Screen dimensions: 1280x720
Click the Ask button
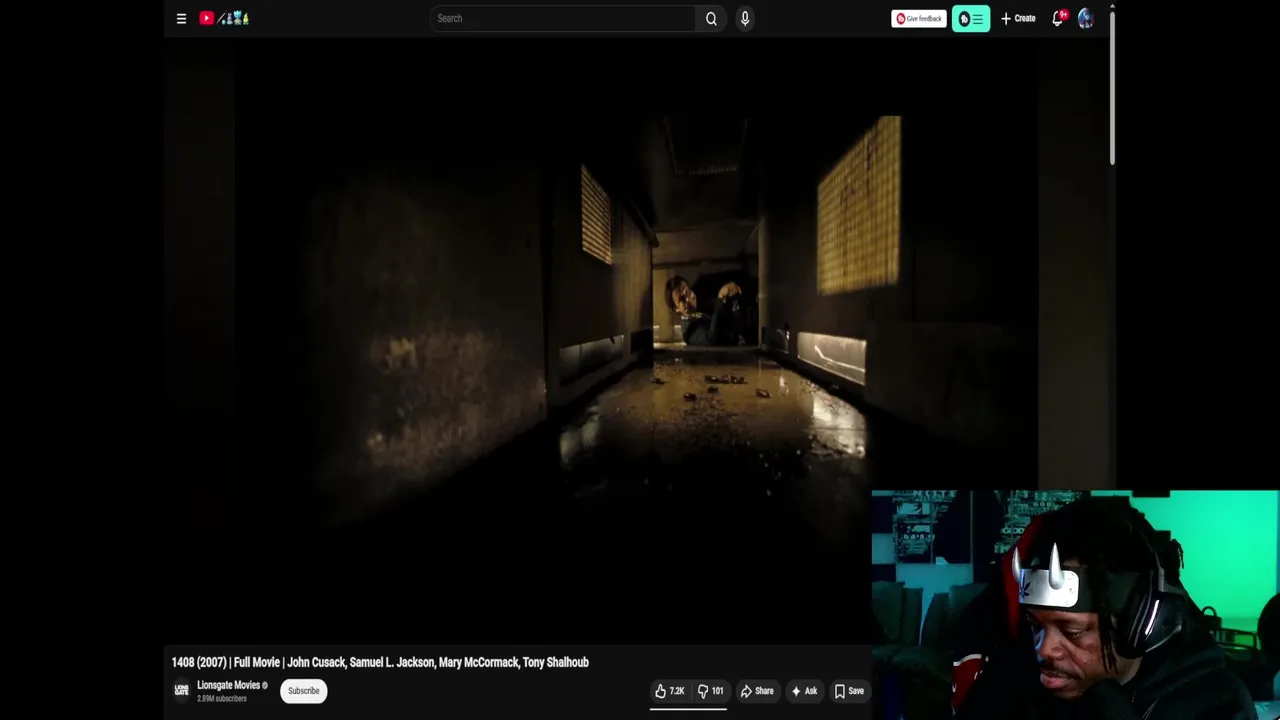[804, 691]
